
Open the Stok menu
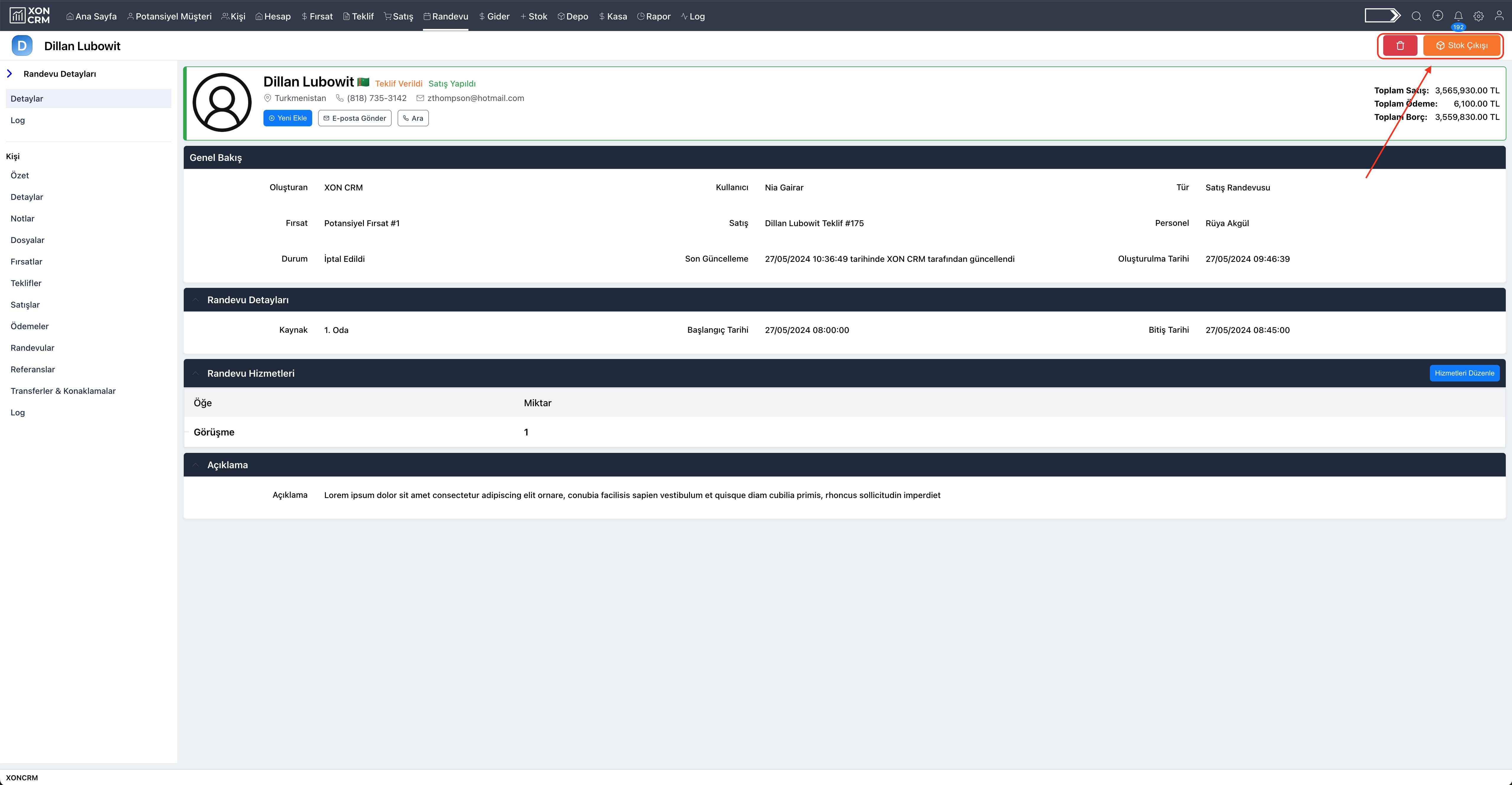click(533, 17)
